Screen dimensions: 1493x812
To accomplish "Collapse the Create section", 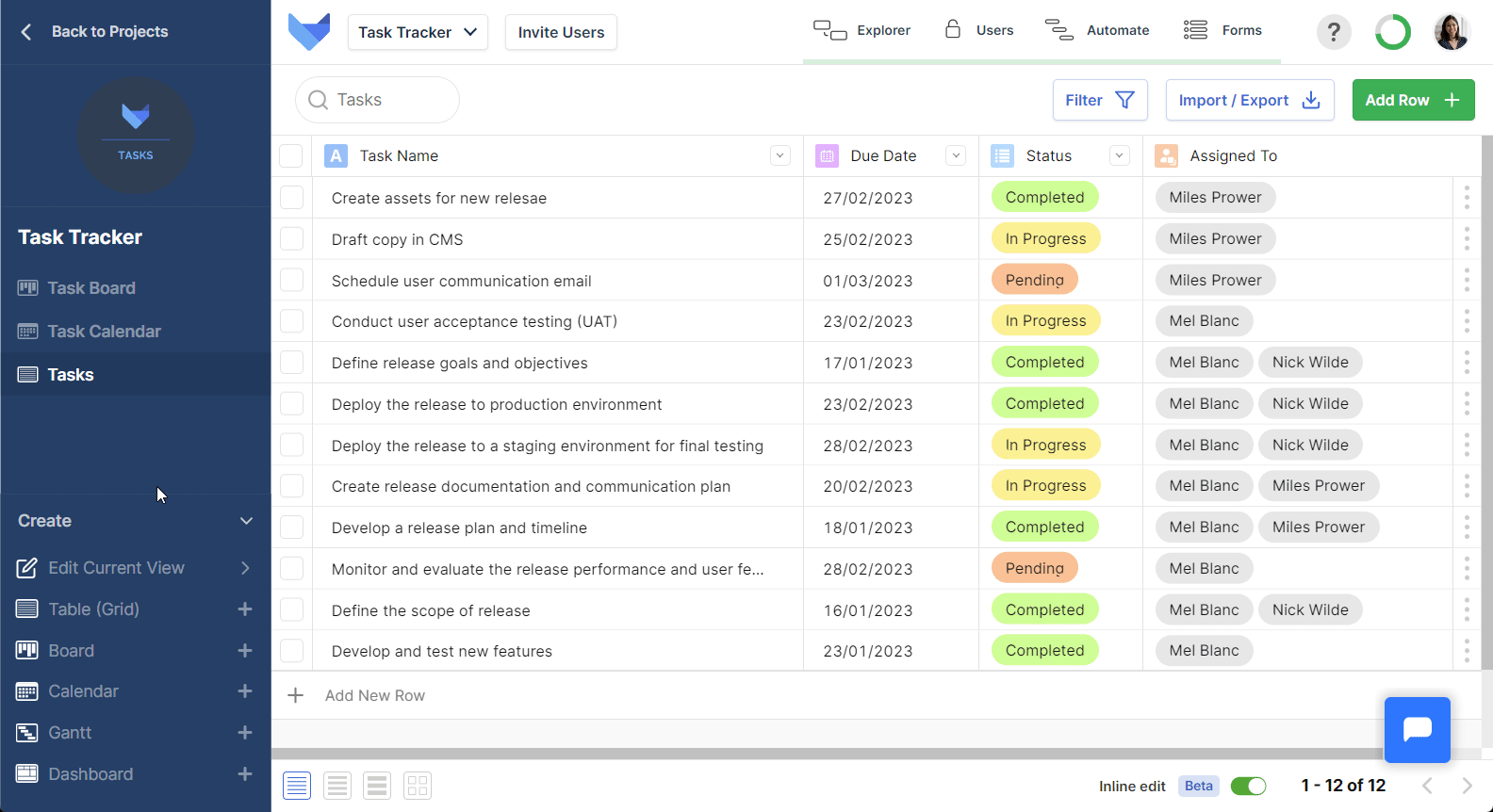I will (246, 521).
